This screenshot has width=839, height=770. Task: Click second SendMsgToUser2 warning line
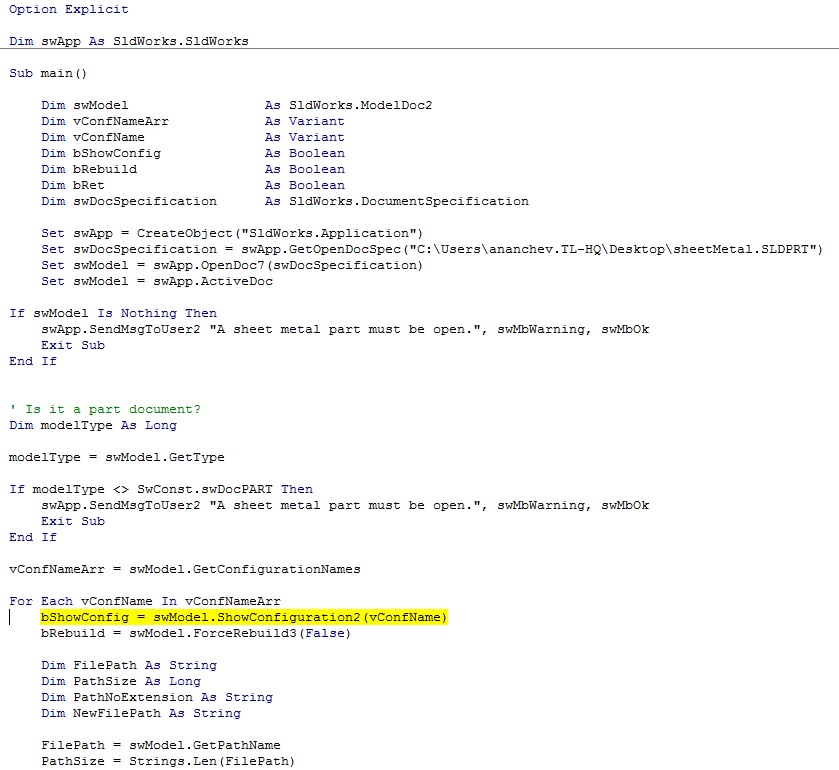point(345,506)
